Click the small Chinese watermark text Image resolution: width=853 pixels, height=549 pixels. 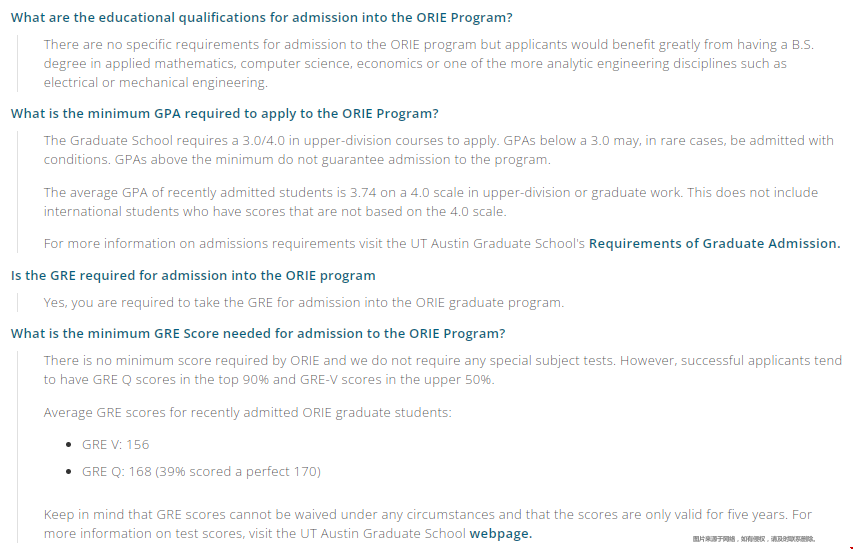pyautogui.click(x=754, y=539)
